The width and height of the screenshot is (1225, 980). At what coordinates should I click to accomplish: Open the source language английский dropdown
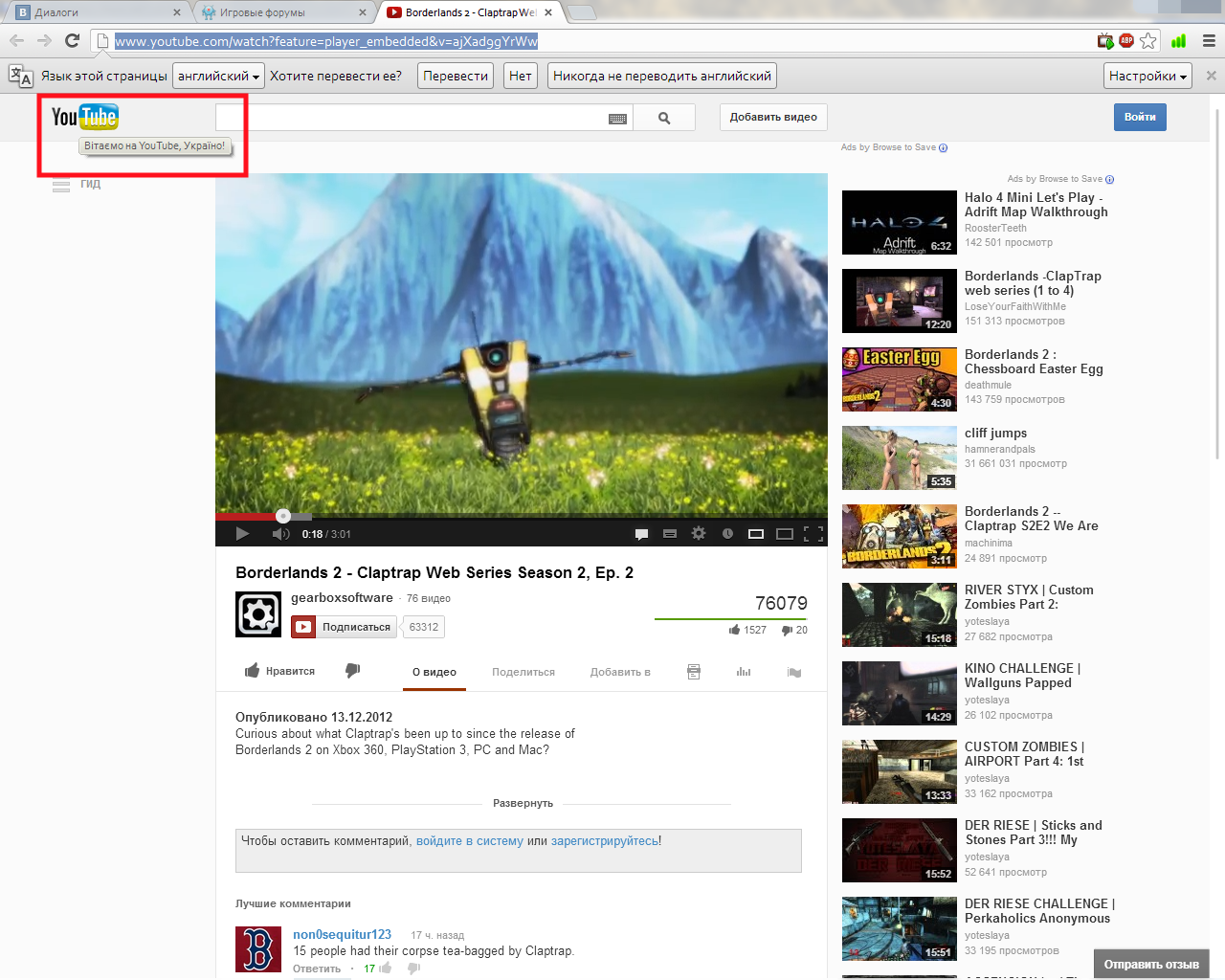(219, 76)
